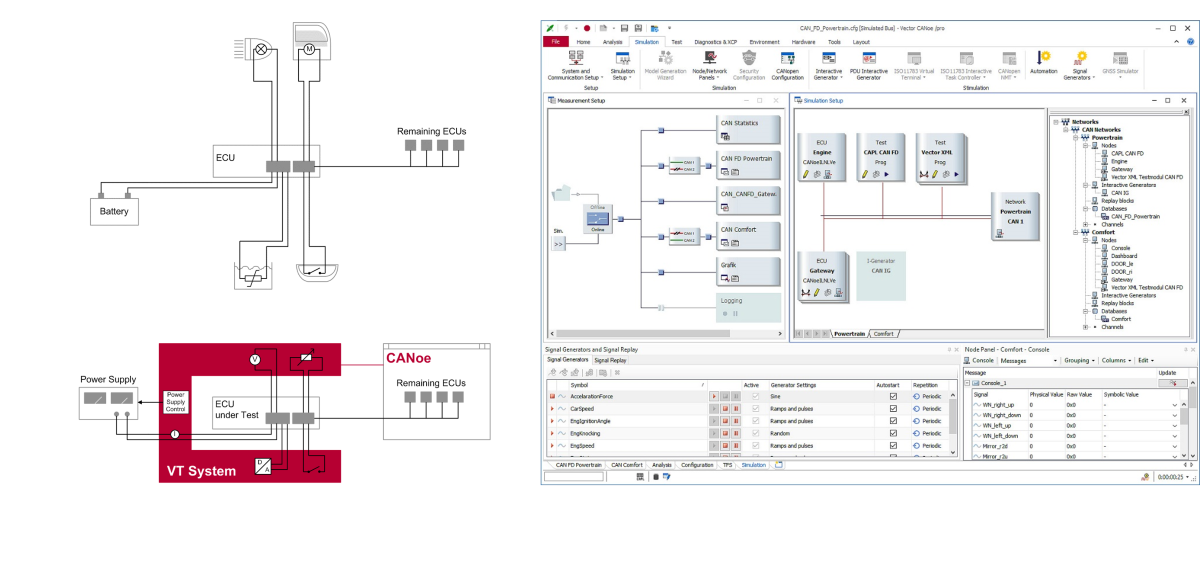Viewport: 1200px width, 565px height.
Task: Toggle Autostart checkbox for EngIgnitionAngle
Action: click(893, 421)
